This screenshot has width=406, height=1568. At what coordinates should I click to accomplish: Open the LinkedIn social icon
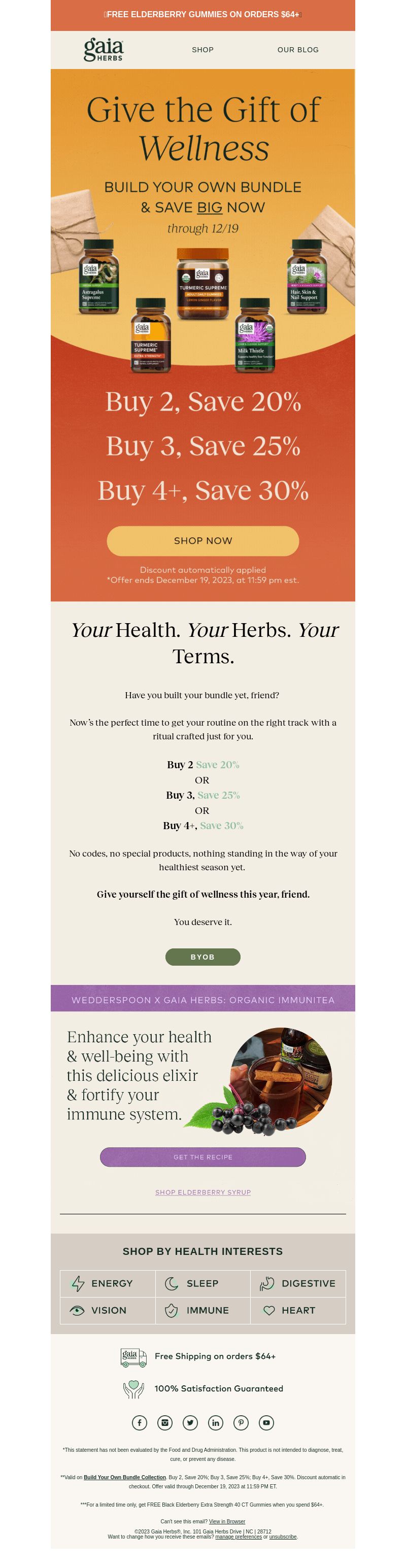pos(216,1422)
